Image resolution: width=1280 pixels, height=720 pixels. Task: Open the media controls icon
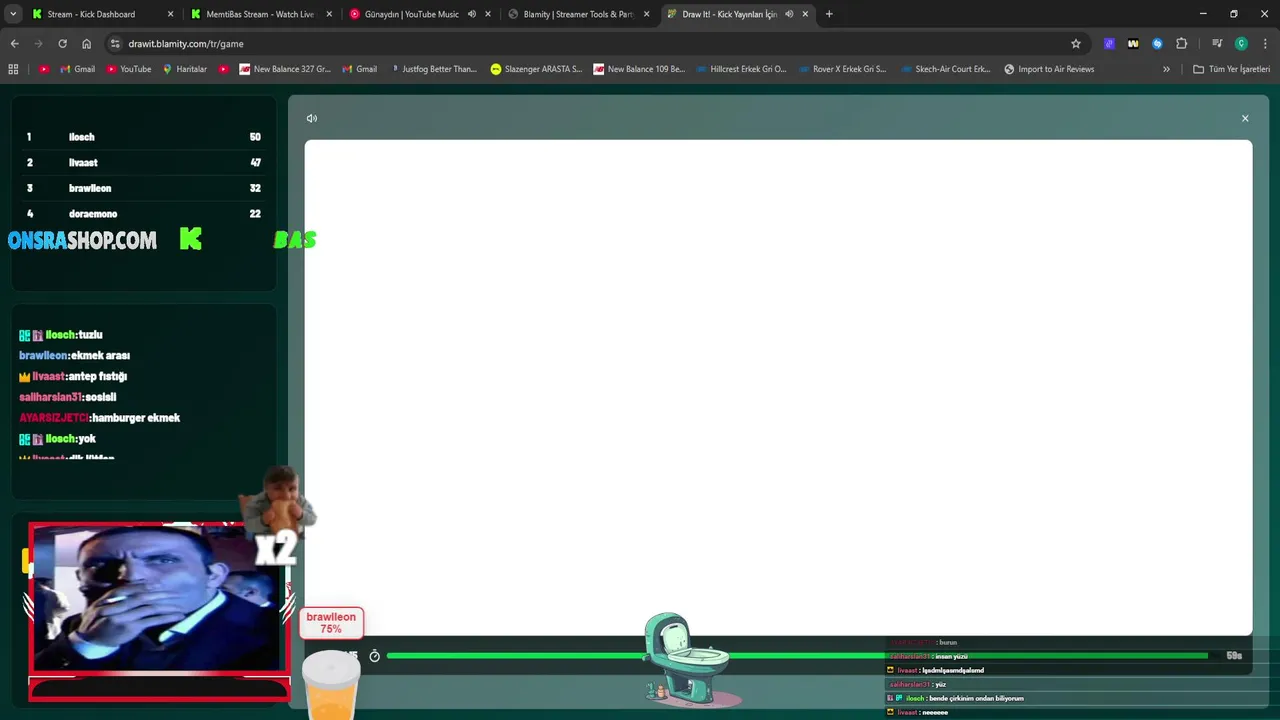[x=1217, y=44]
